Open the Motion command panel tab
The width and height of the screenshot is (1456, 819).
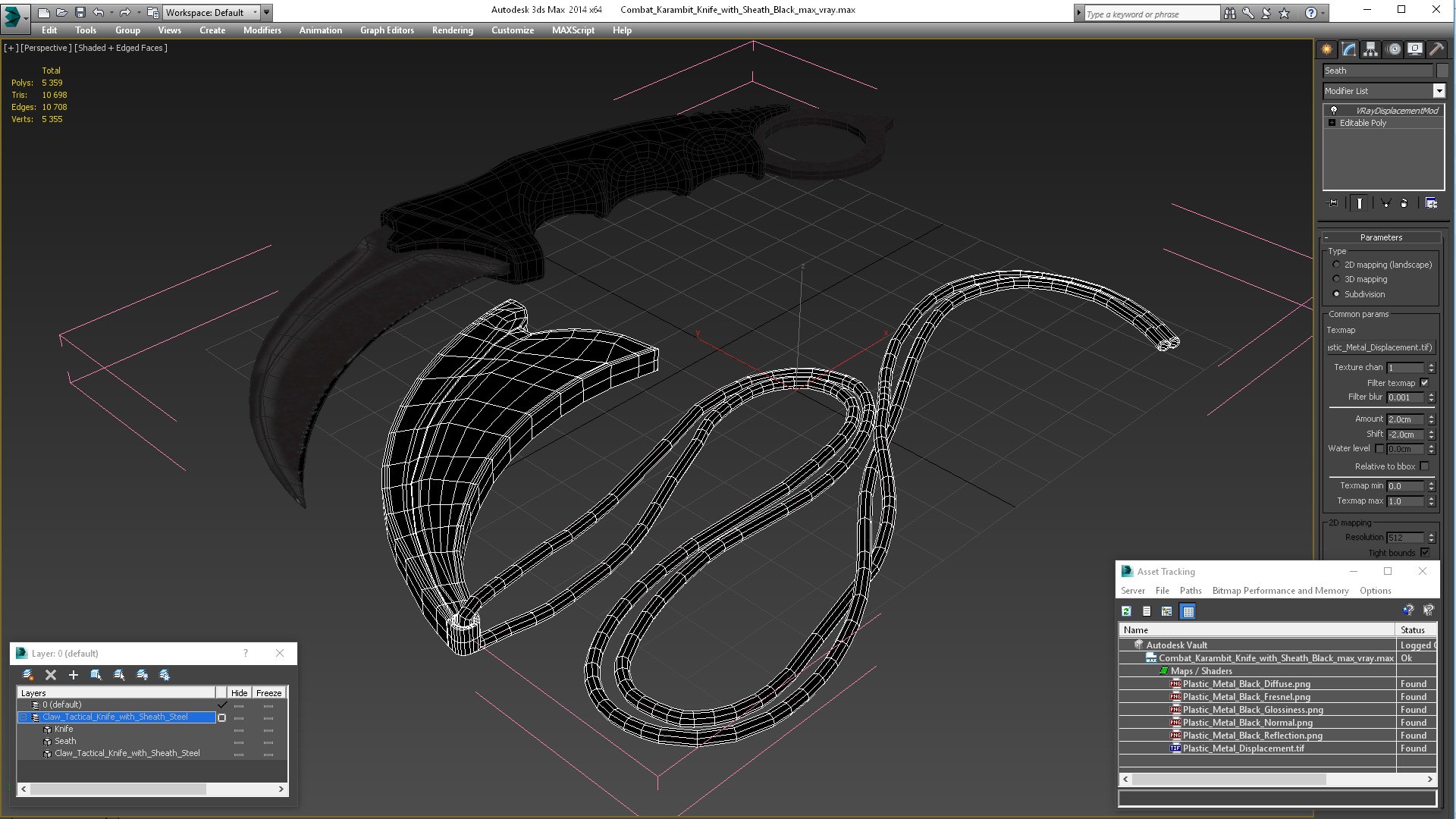1393,49
